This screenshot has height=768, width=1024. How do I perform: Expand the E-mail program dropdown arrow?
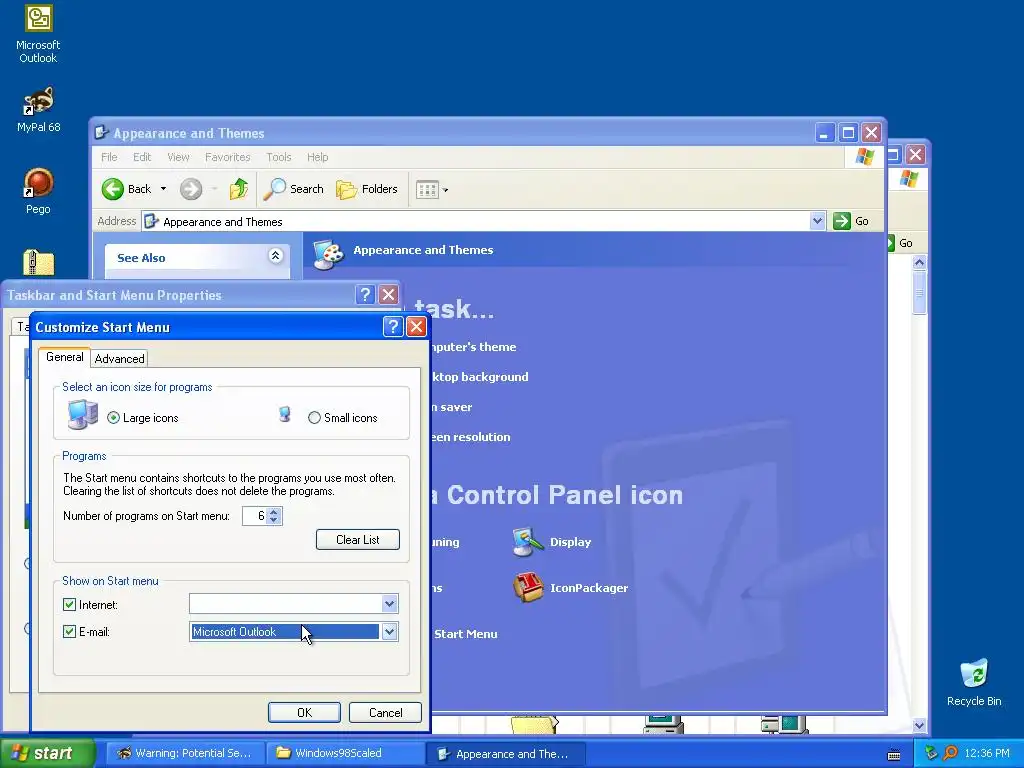[x=389, y=632]
